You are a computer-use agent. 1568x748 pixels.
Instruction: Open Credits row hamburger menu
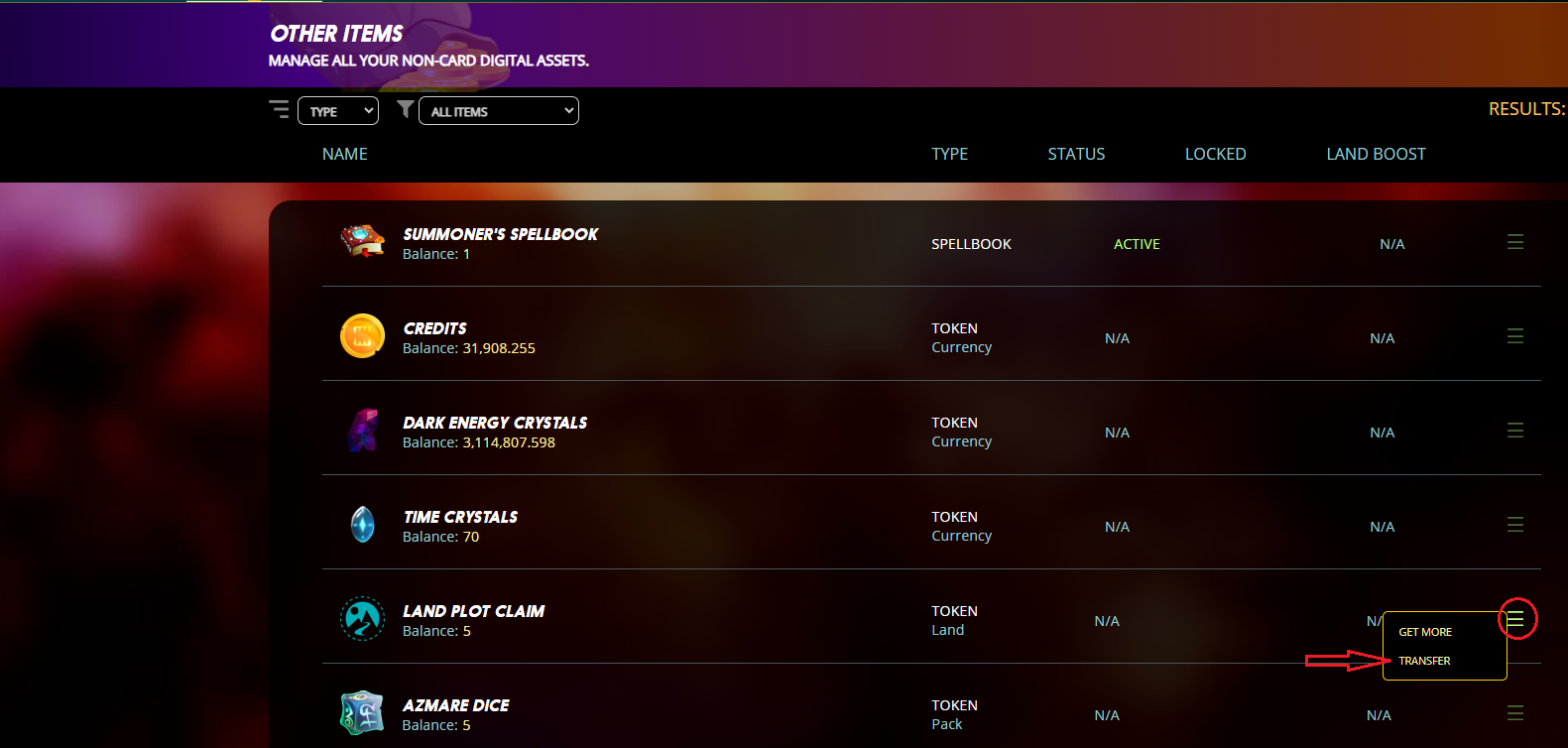(1515, 336)
